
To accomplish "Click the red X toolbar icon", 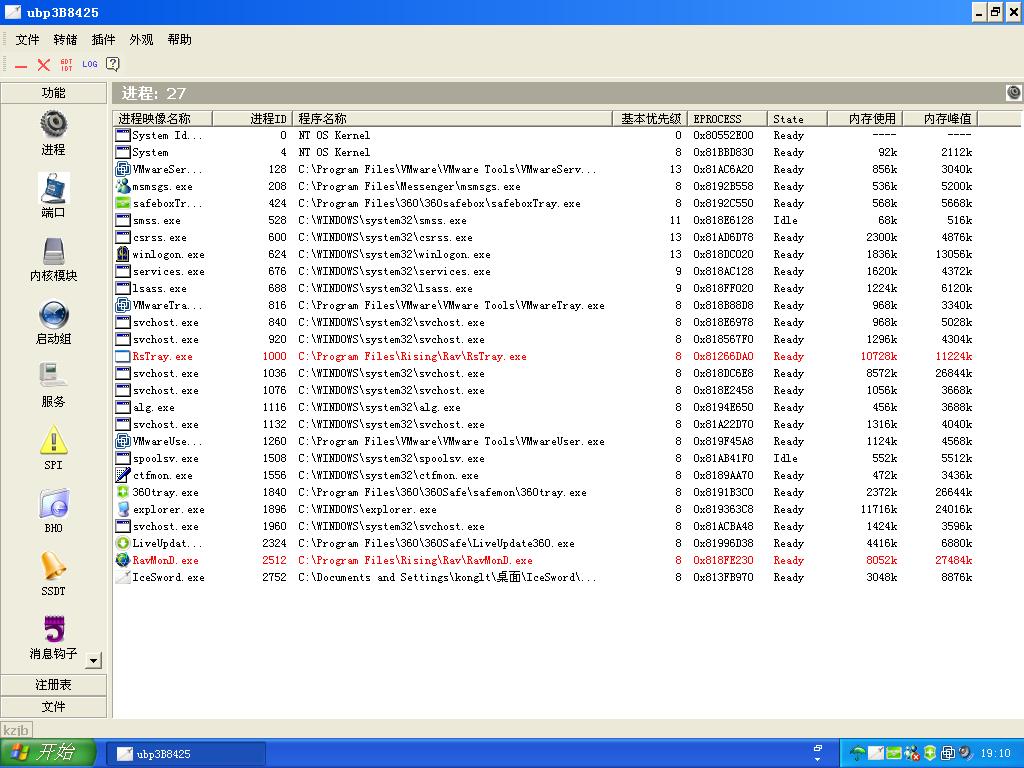I will tap(44, 65).
